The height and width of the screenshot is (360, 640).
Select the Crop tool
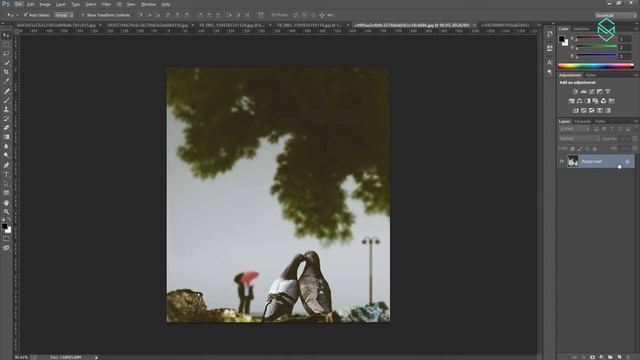click(6, 71)
